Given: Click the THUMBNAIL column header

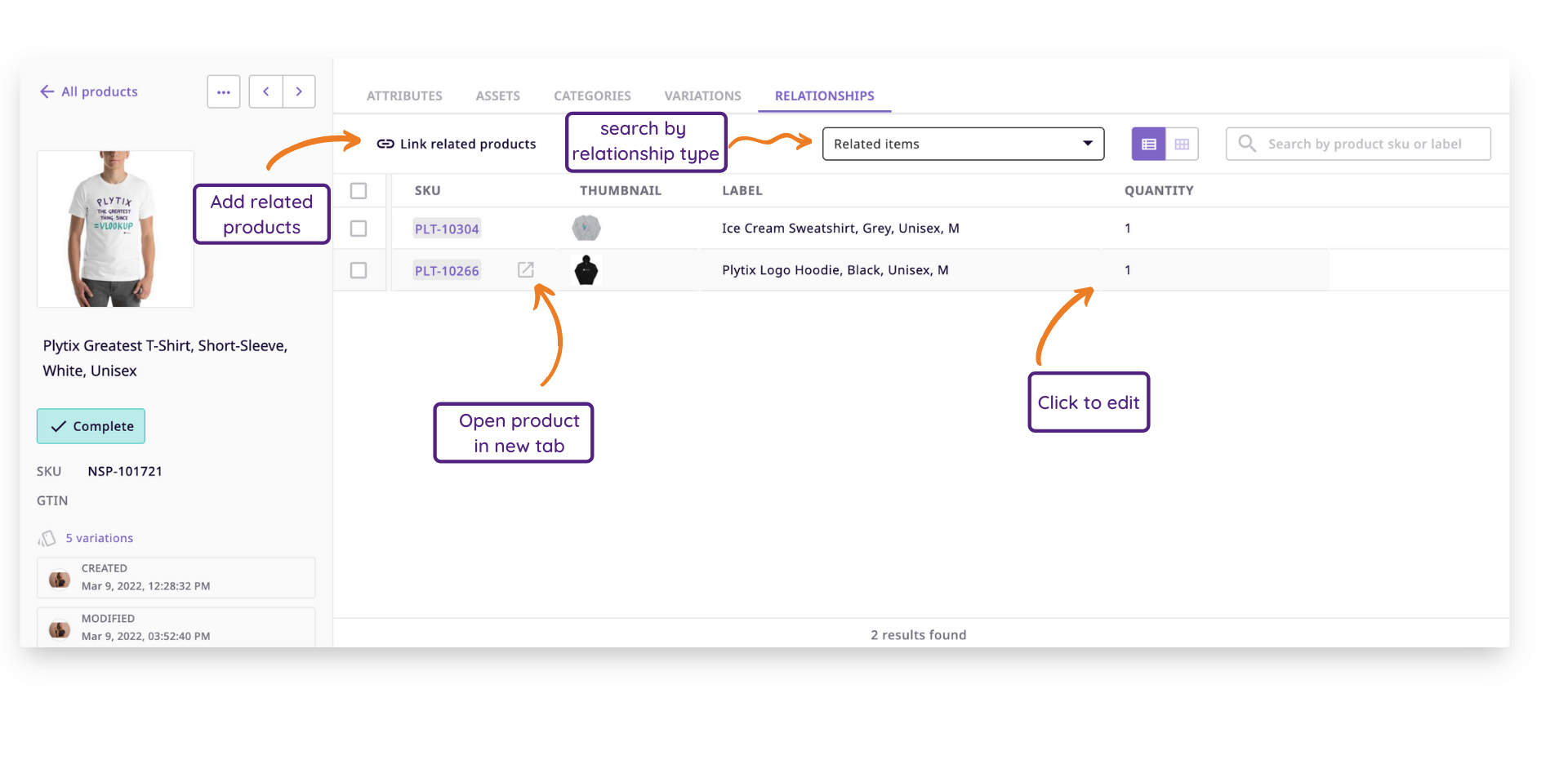Looking at the screenshot, I should coord(621,190).
